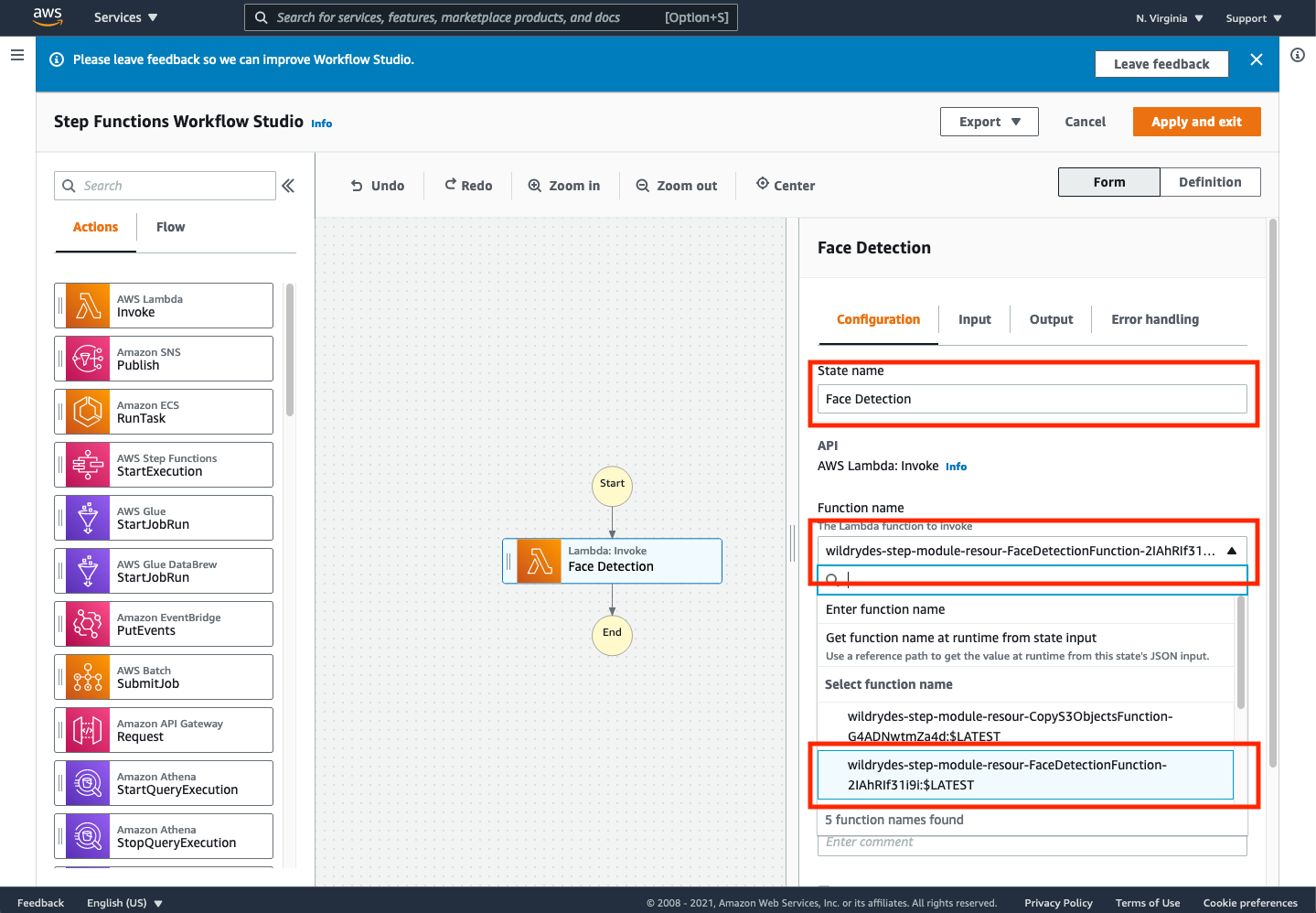Open the Export dropdown
Viewport: 1316px width, 913px height.
(990, 122)
